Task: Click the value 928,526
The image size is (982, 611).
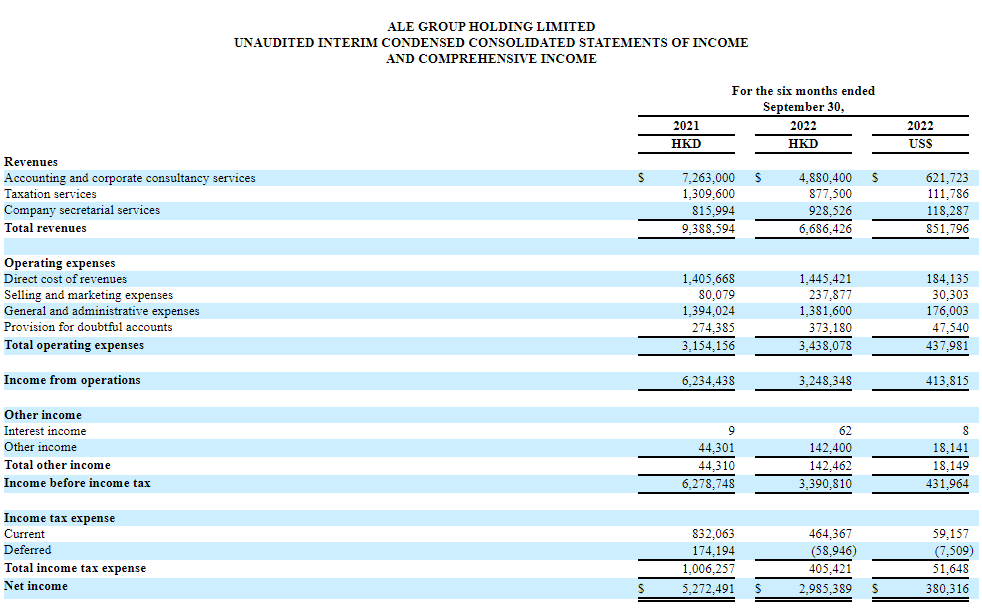Action: pos(830,211)
